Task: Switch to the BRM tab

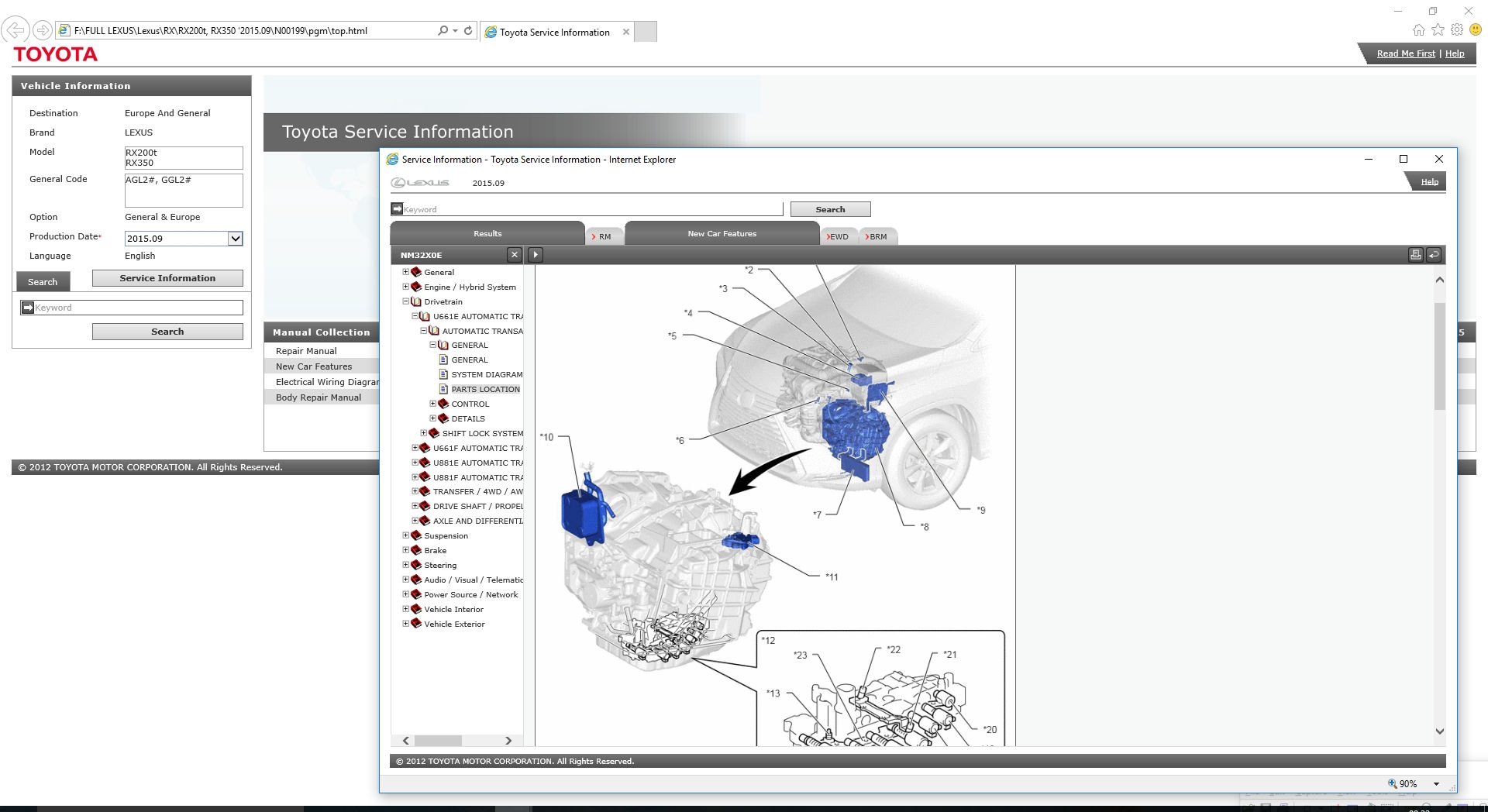Action: pyautogui.click(x=877, y=236)
